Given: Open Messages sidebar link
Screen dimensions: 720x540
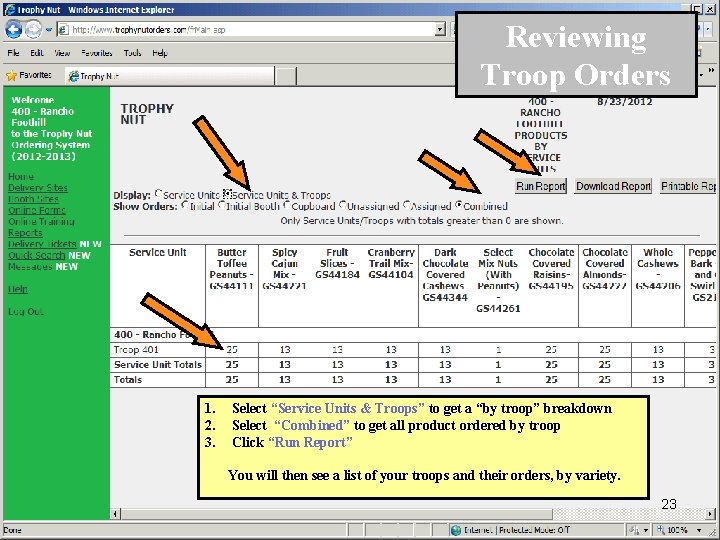Looking at the screenshot, I should 30,267.
